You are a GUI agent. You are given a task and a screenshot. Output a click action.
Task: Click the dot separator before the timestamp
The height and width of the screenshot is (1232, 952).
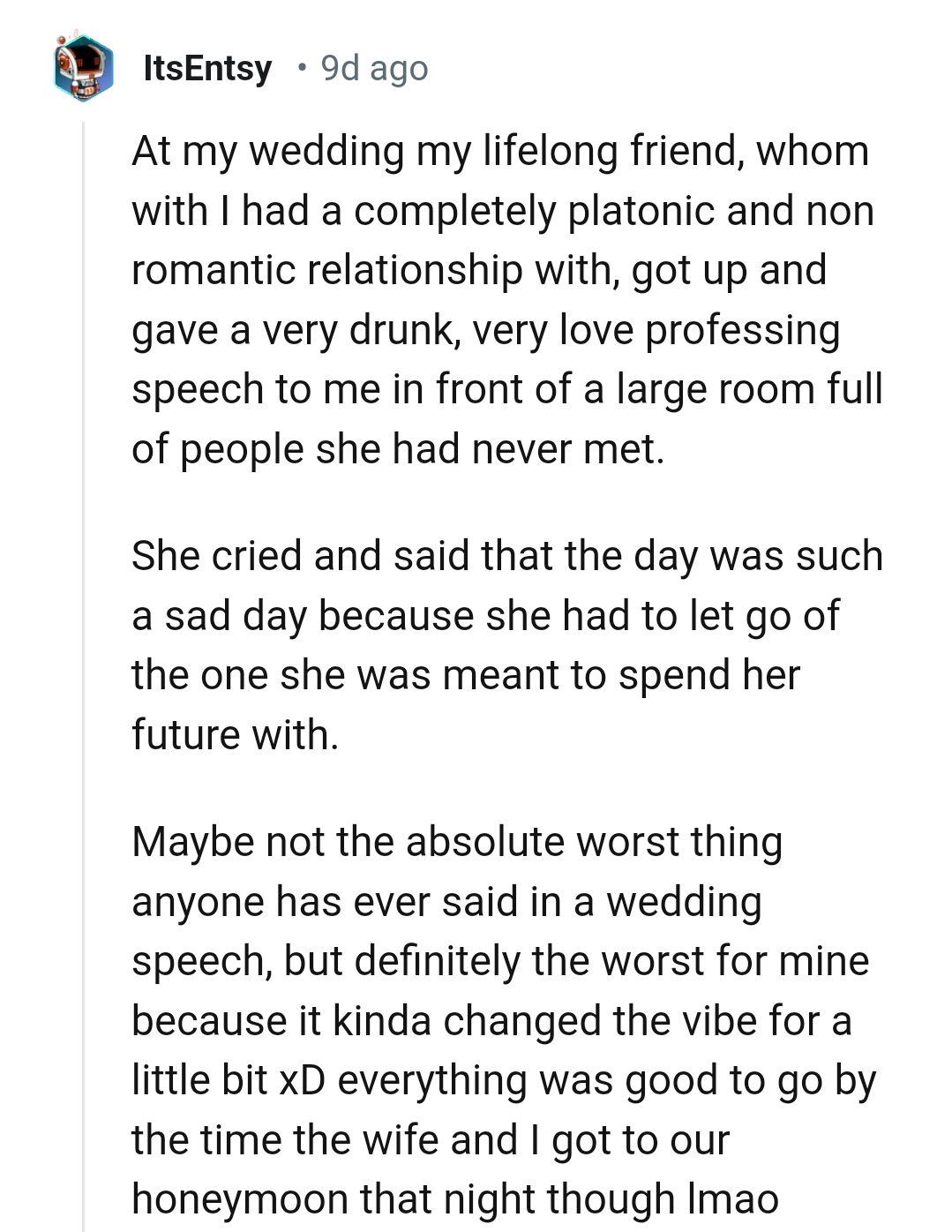(x=302, y=68)
